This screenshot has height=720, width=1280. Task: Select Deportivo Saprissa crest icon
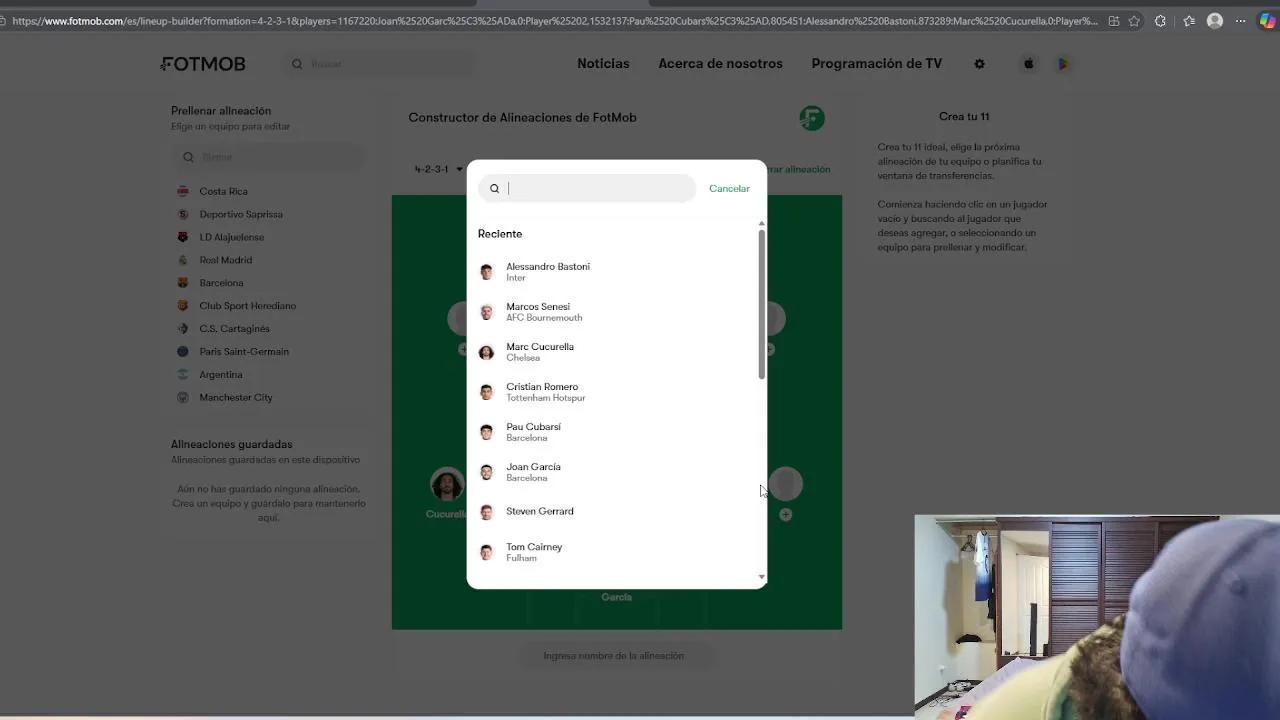(183, 214)
